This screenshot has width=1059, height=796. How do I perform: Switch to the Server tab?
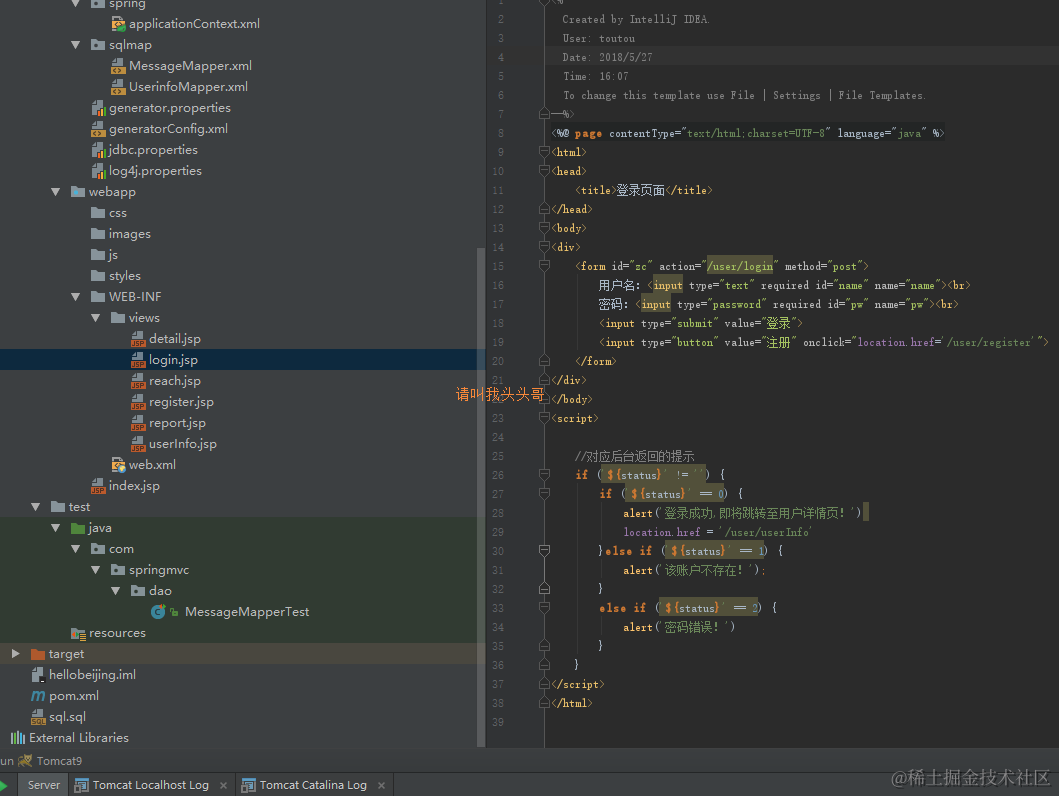(x=43, y=785)
